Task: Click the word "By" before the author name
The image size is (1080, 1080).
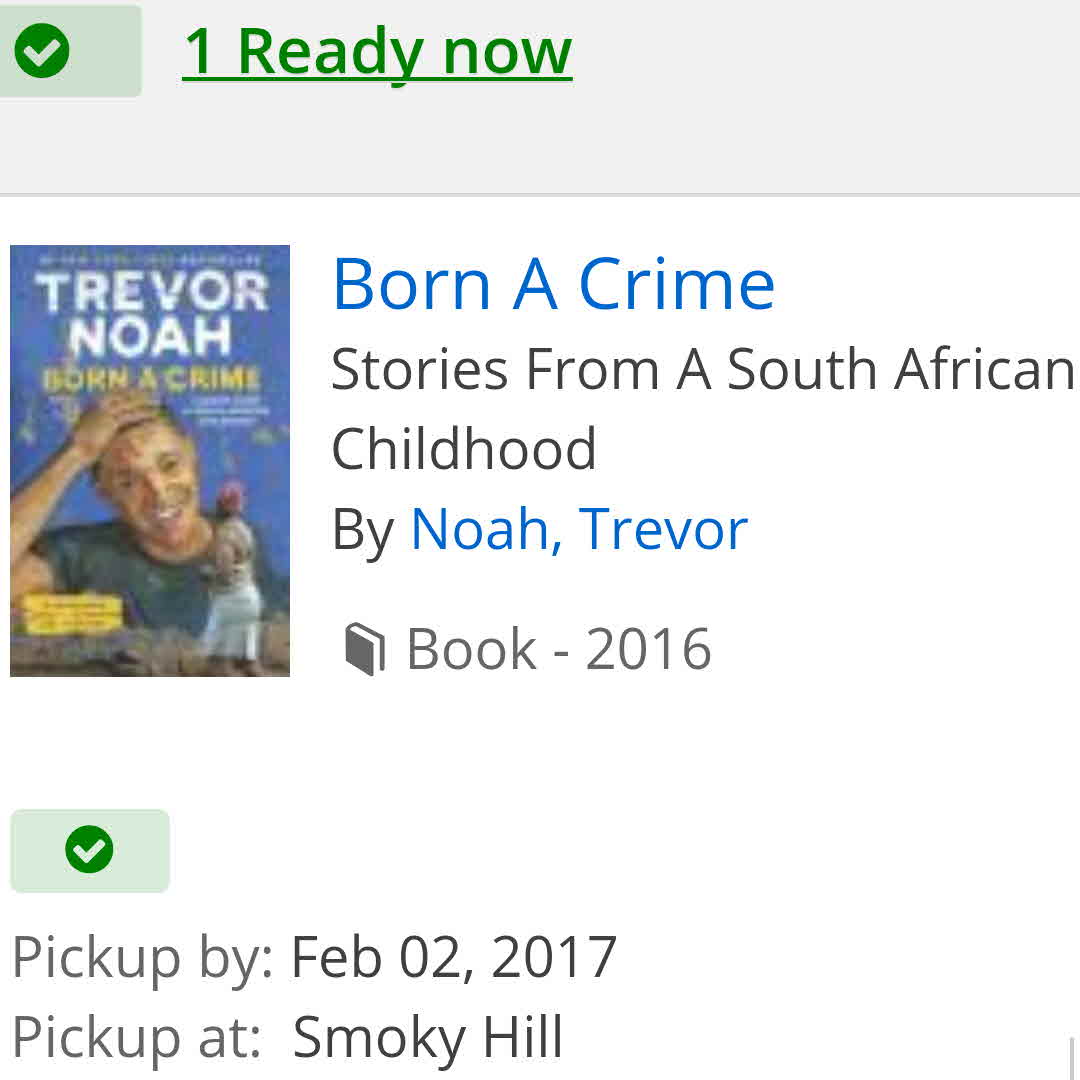Action: click(x=363, y=530)
